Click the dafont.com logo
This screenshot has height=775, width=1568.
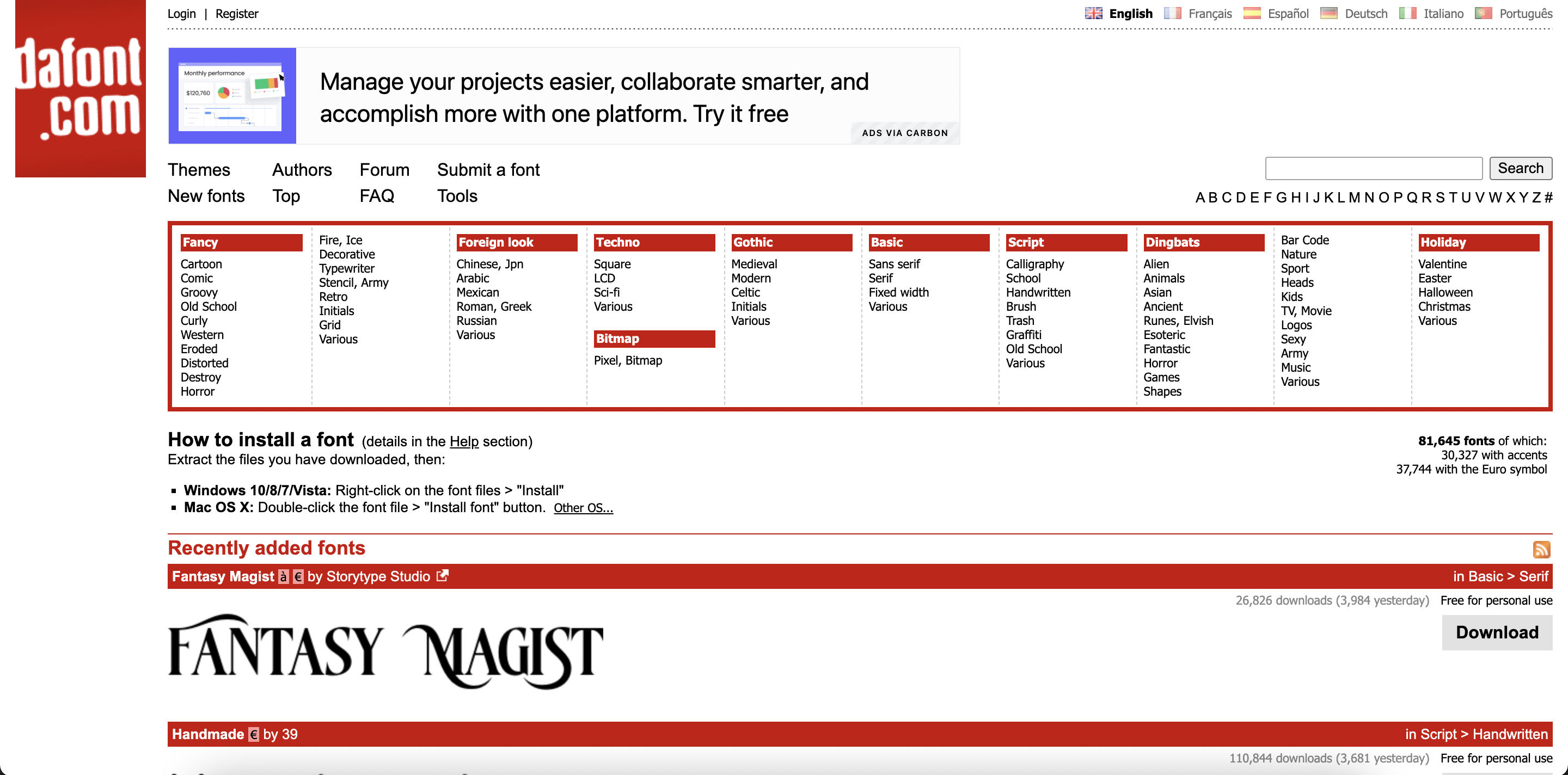tap(81, 89)
